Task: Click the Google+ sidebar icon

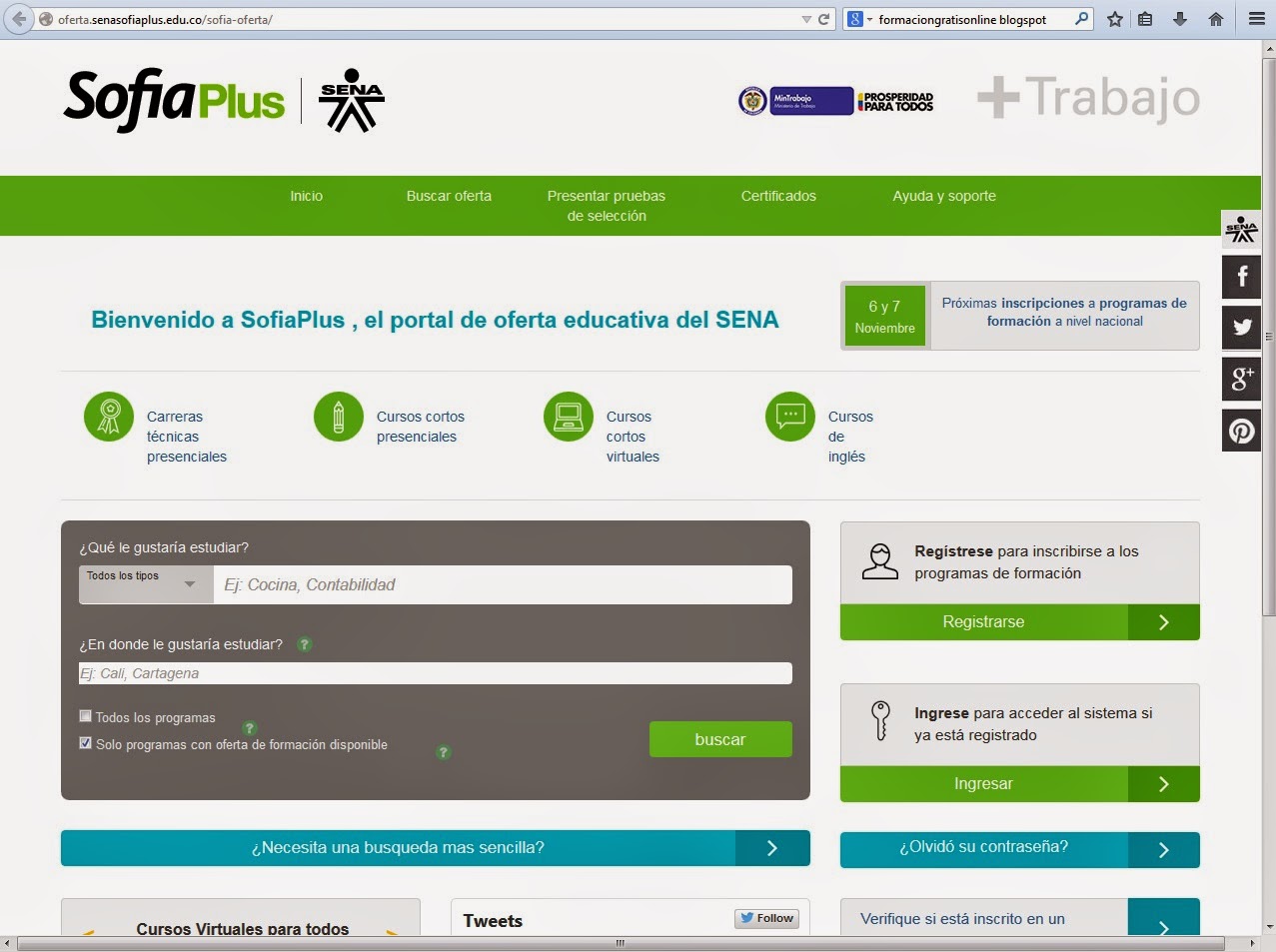Action: point(1241,380)
